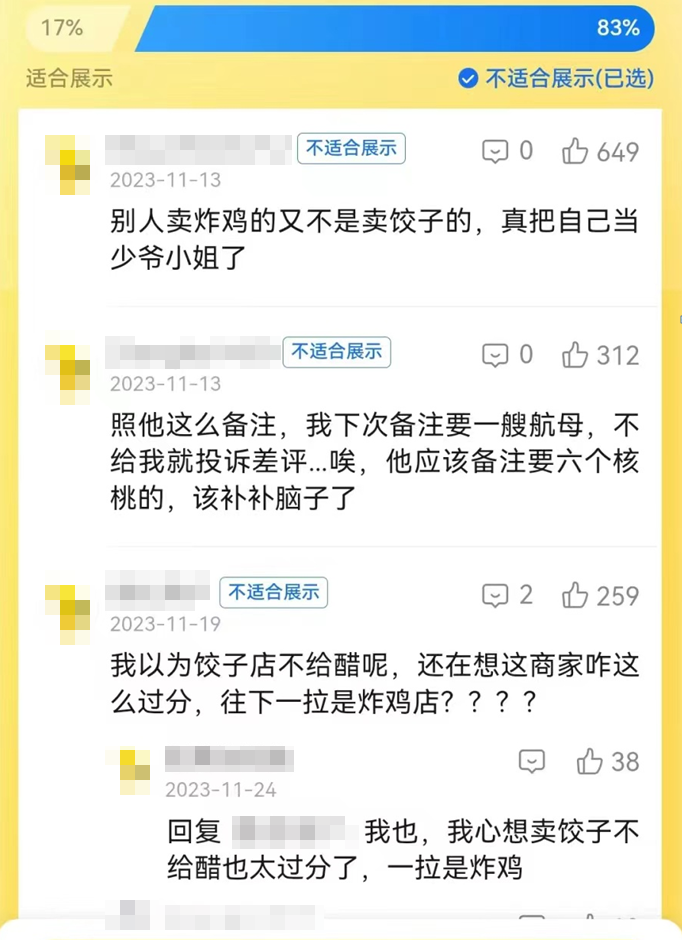This screenshot has width=682, height=940.
Task: Click the comment bubble icon on the 回复 reply
Action: (x=534, y=761)
